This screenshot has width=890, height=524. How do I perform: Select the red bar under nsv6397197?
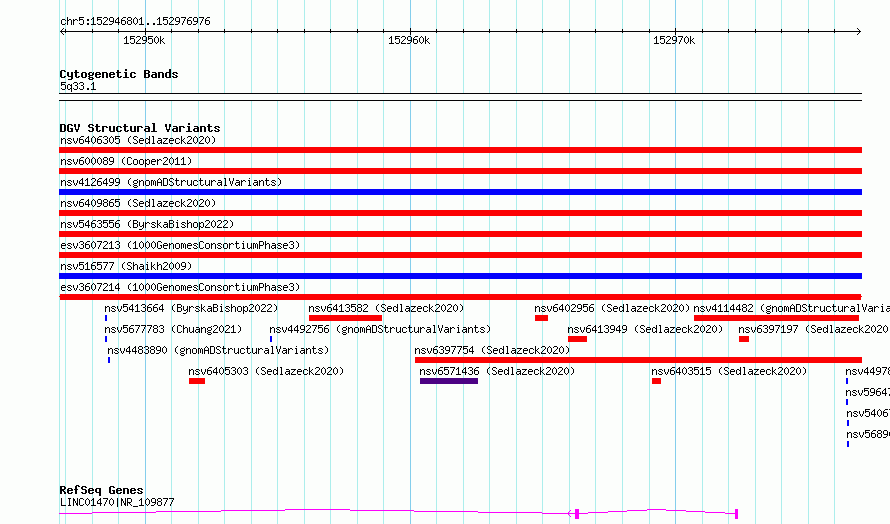click(x=744, y=339)
